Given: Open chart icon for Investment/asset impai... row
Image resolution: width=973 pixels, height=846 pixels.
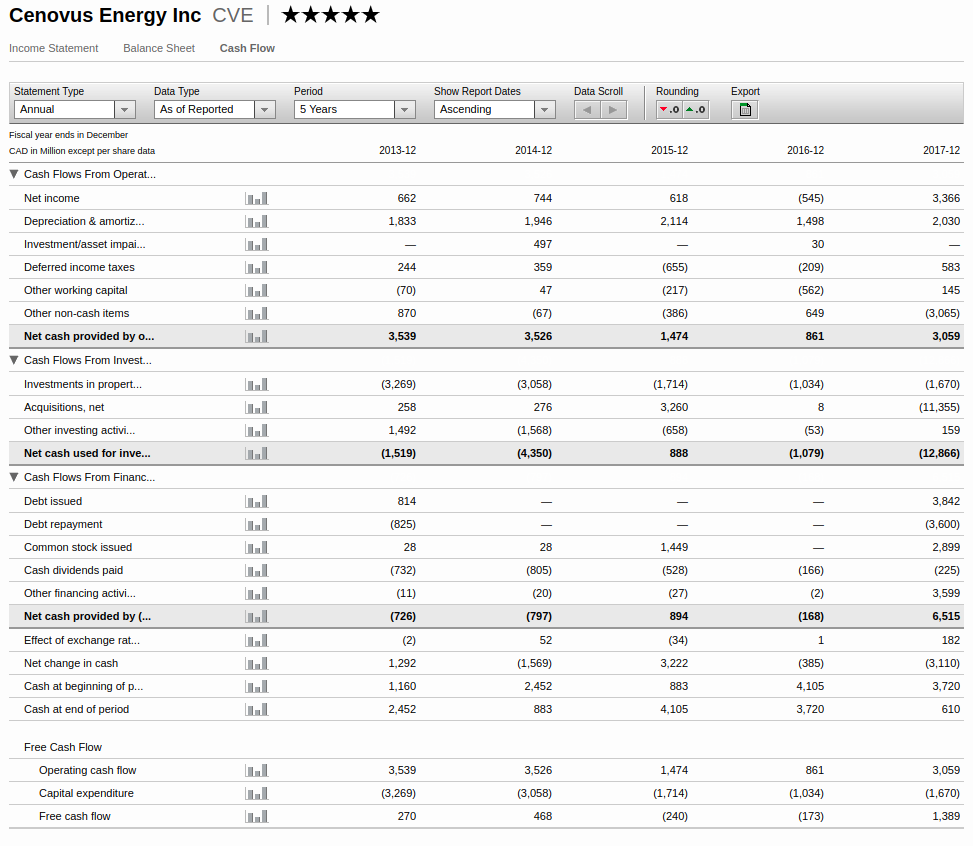Looking at the screenshot, I should click(x=257, y=245).
